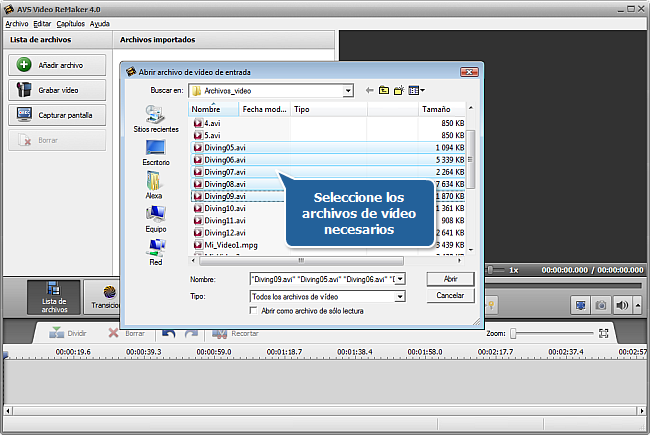
Task: Click the fit-to-window zoom icon
Action: point(604,333)
